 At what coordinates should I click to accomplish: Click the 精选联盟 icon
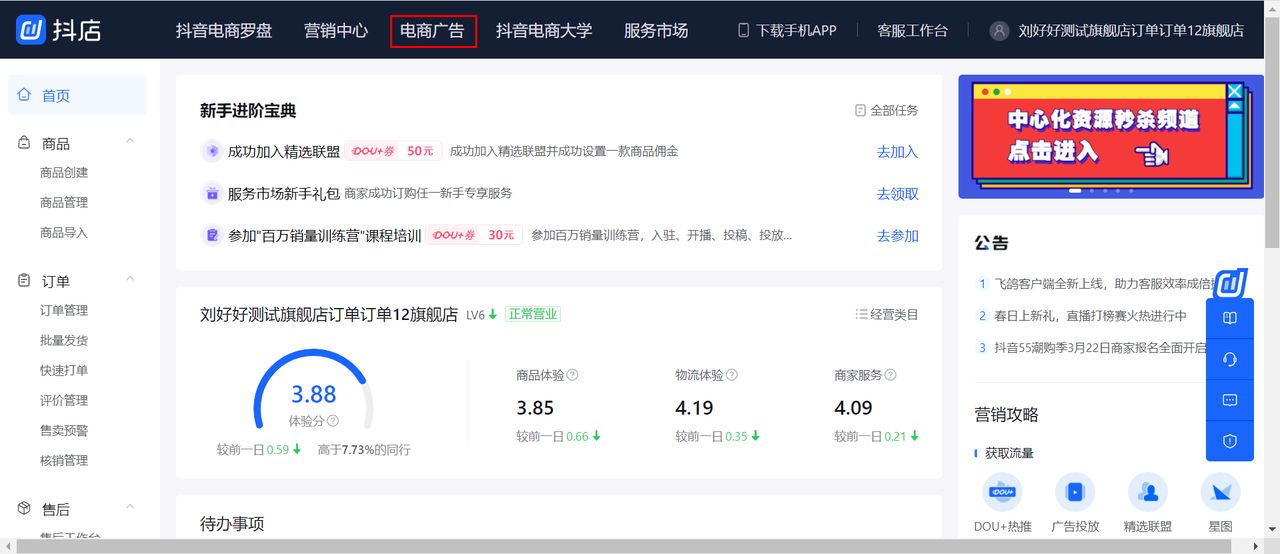pos(1147,492)
